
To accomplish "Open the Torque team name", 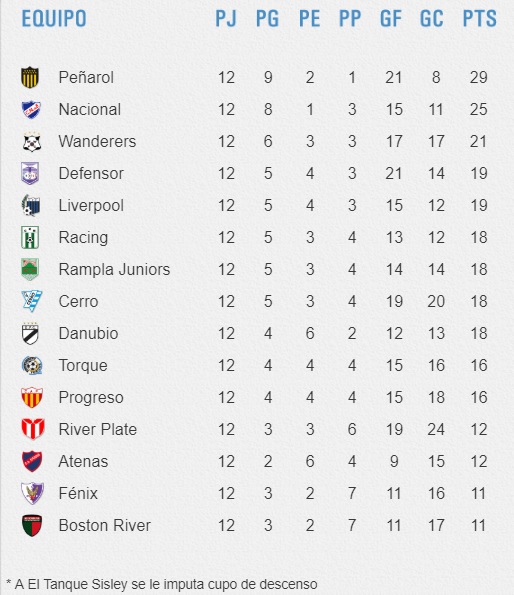I will (x=83, y=366).
